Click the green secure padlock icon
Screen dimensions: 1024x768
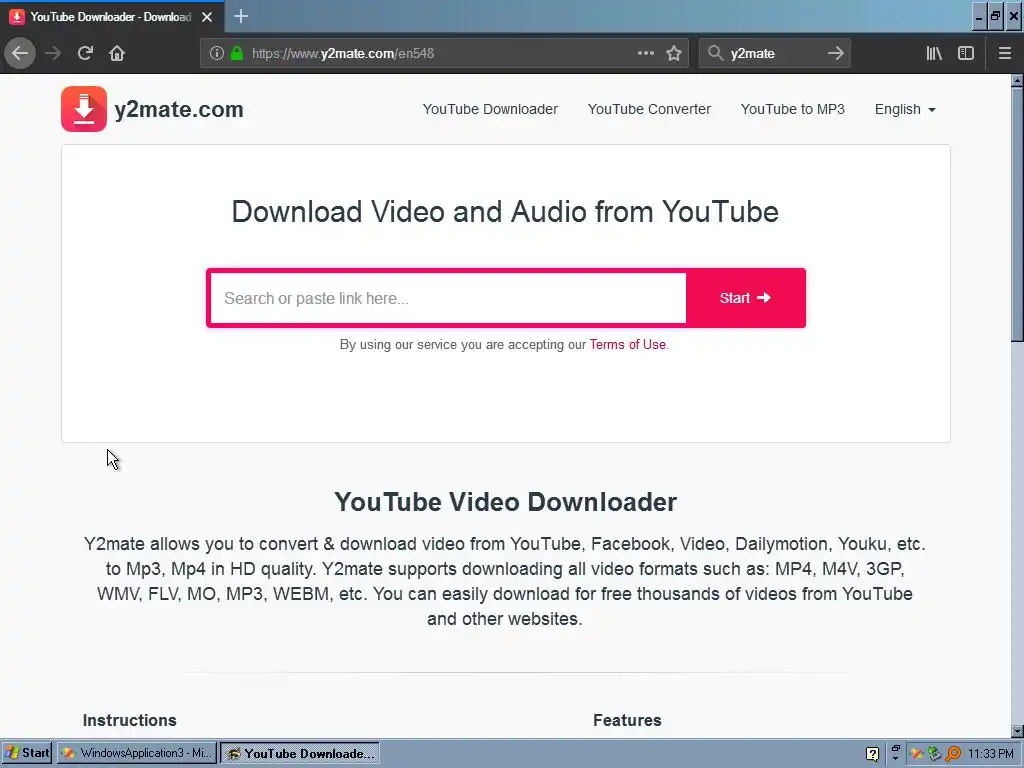coord(237,53)
